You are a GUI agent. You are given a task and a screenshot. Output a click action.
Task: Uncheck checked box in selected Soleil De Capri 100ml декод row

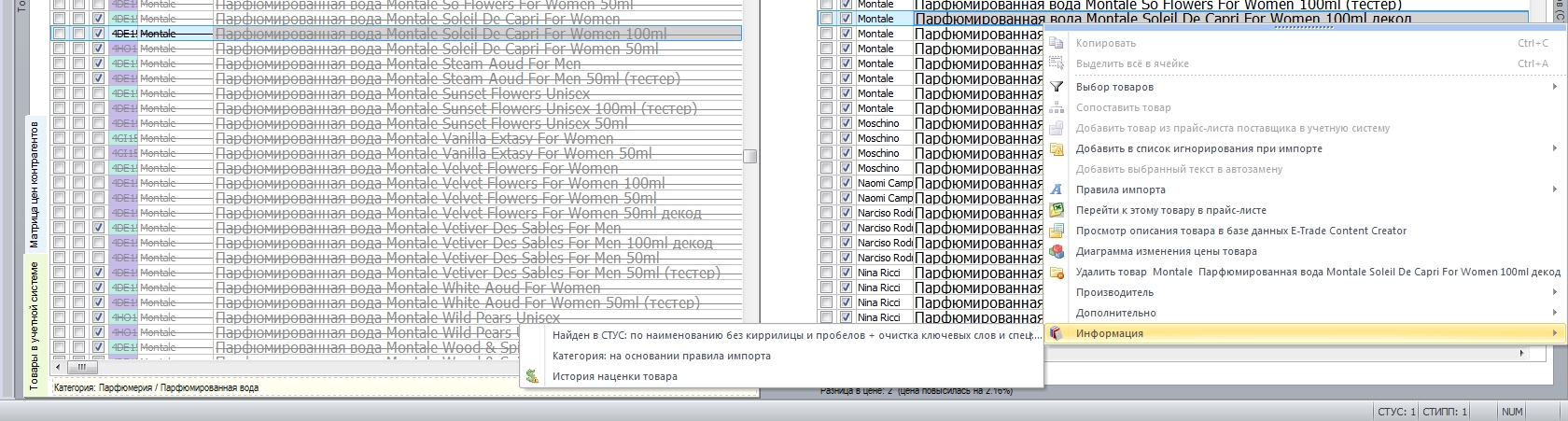tap(846, 19)
